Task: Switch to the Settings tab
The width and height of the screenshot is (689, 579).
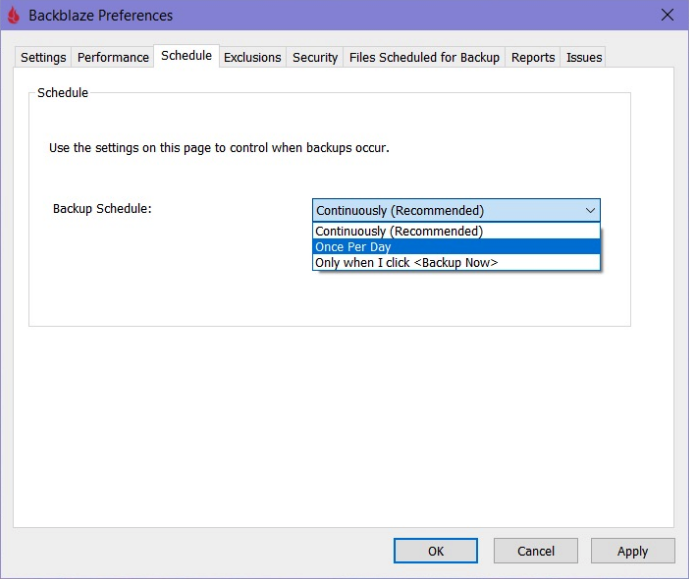Action: [43, 57]
